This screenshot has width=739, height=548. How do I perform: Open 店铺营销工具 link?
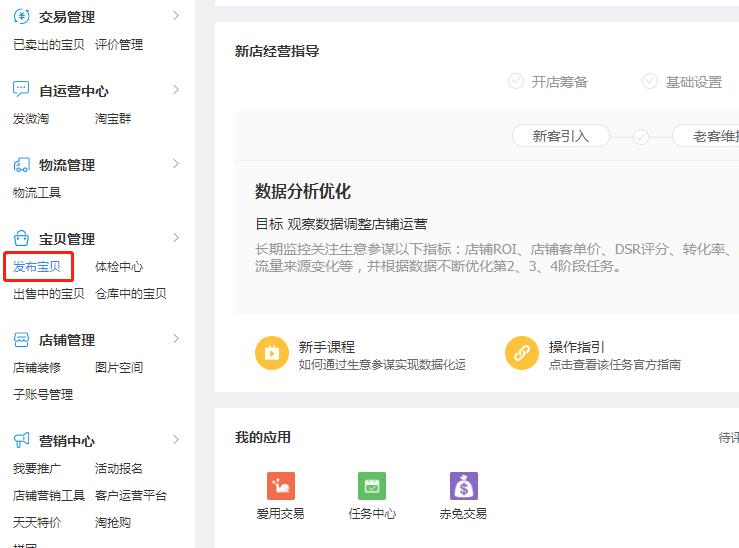click(x=49, y=495)
